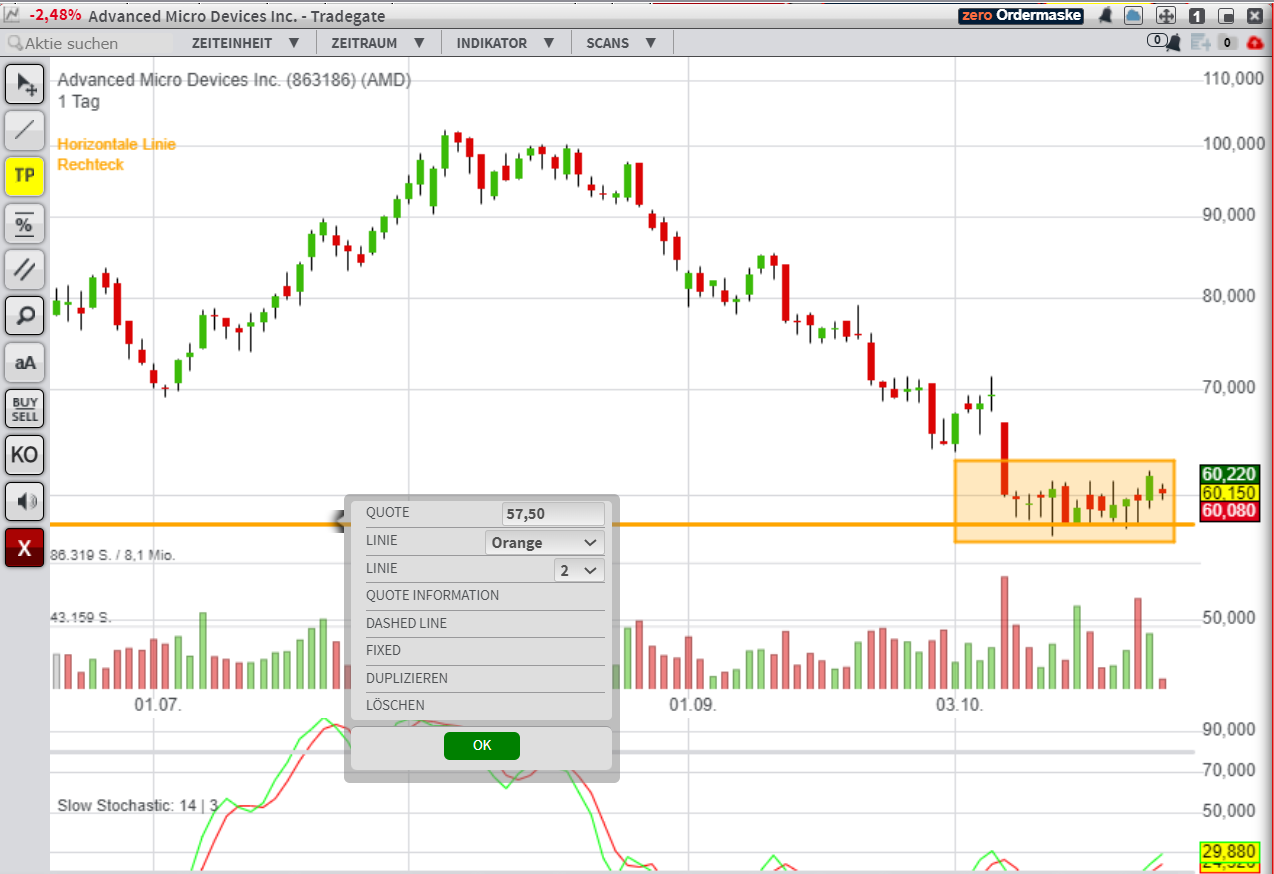Click the number 1 layout icon
This screenshot has width=1274, height=874.
[x=1196, y=15]
